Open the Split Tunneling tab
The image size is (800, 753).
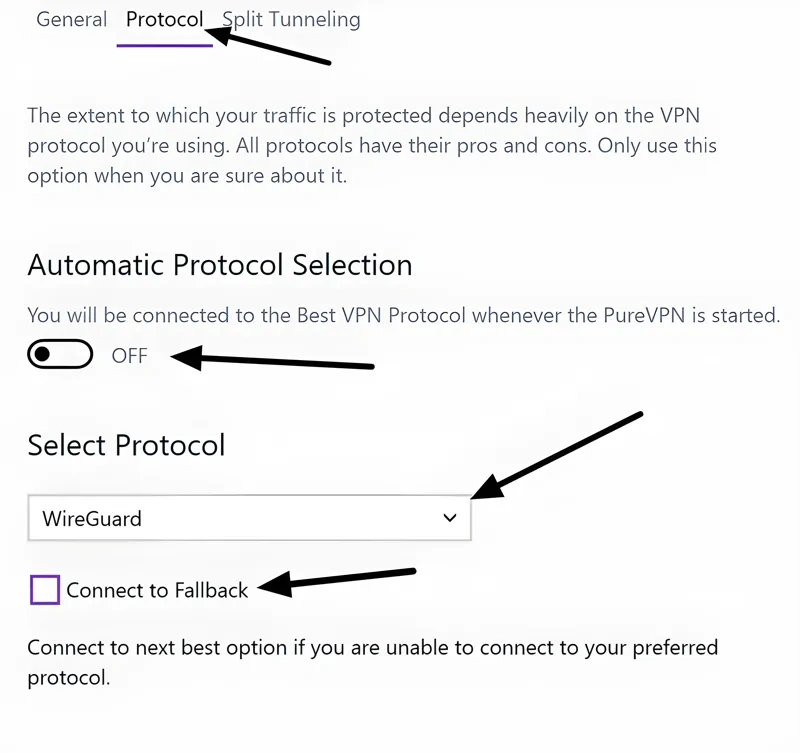[291, 19]
